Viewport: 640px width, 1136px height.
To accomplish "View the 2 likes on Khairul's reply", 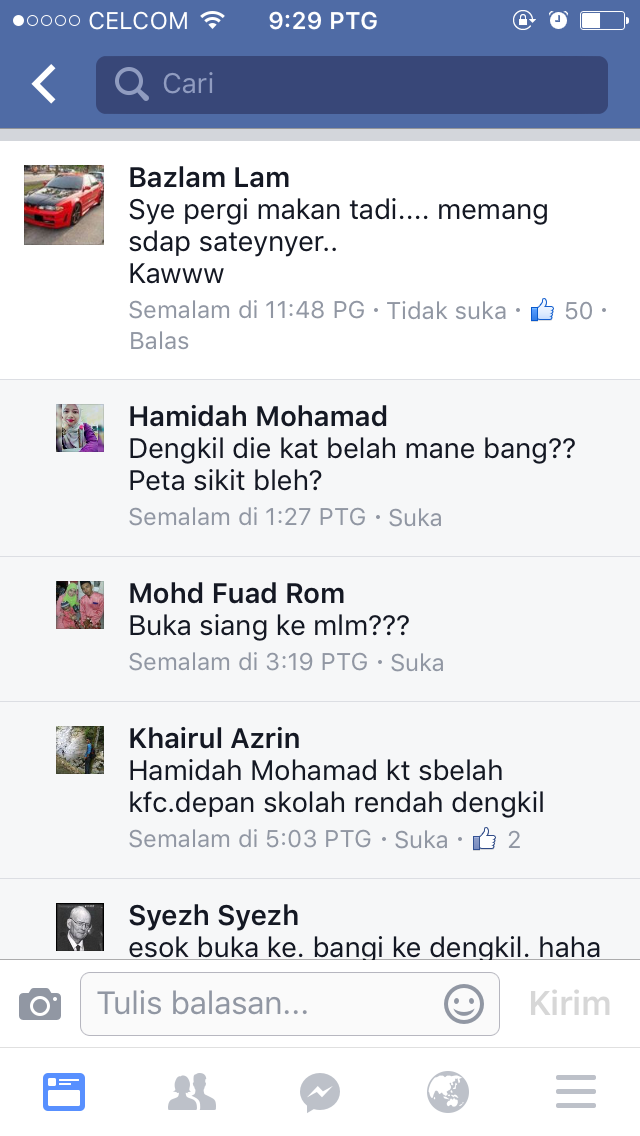I will pos(496,839).
